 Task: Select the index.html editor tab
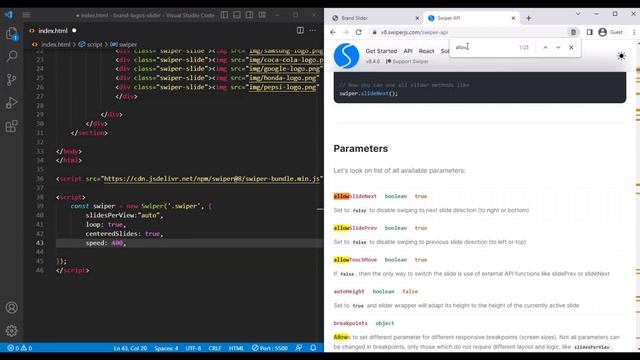click(x=53, y=31)
